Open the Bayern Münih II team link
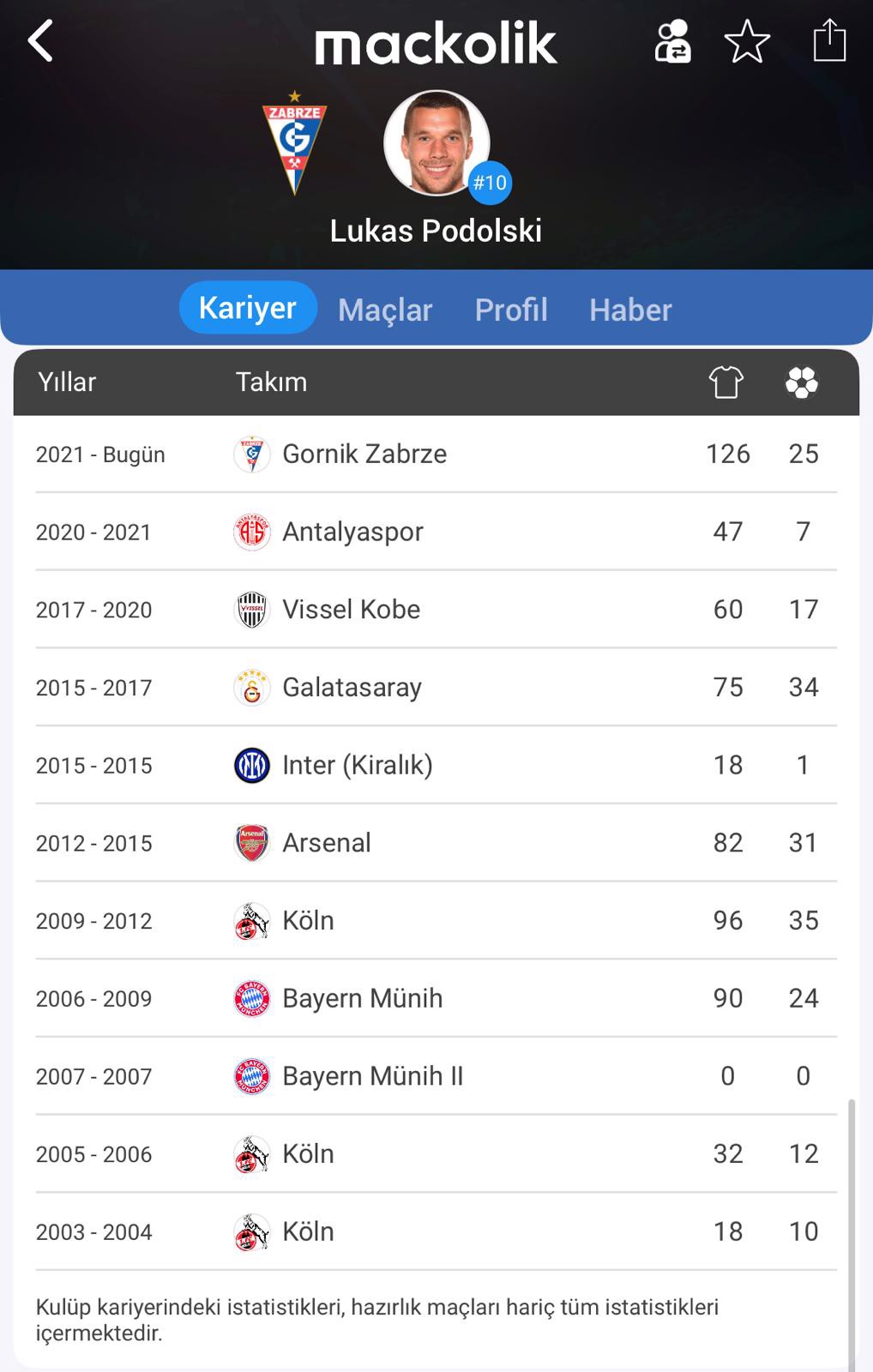Image resolution: width=873 pixels, height=1372 pixels. point(372,1076)
